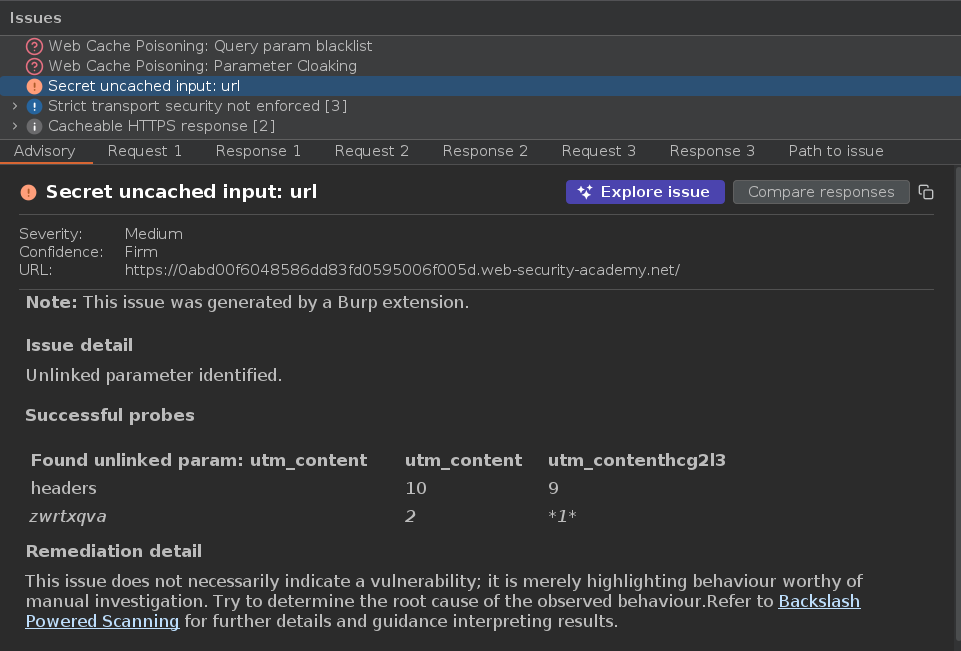
Task: Click the Compare responses button
Action: click(821, 192)
